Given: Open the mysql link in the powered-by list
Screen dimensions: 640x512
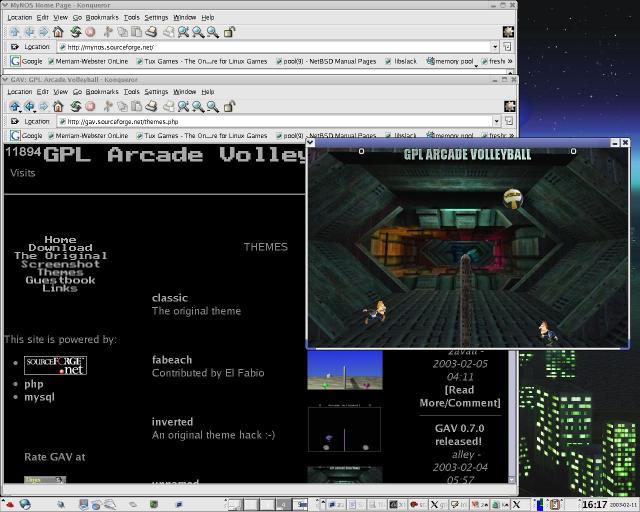Looking at the screenshot, I should (x=39, y=397).
